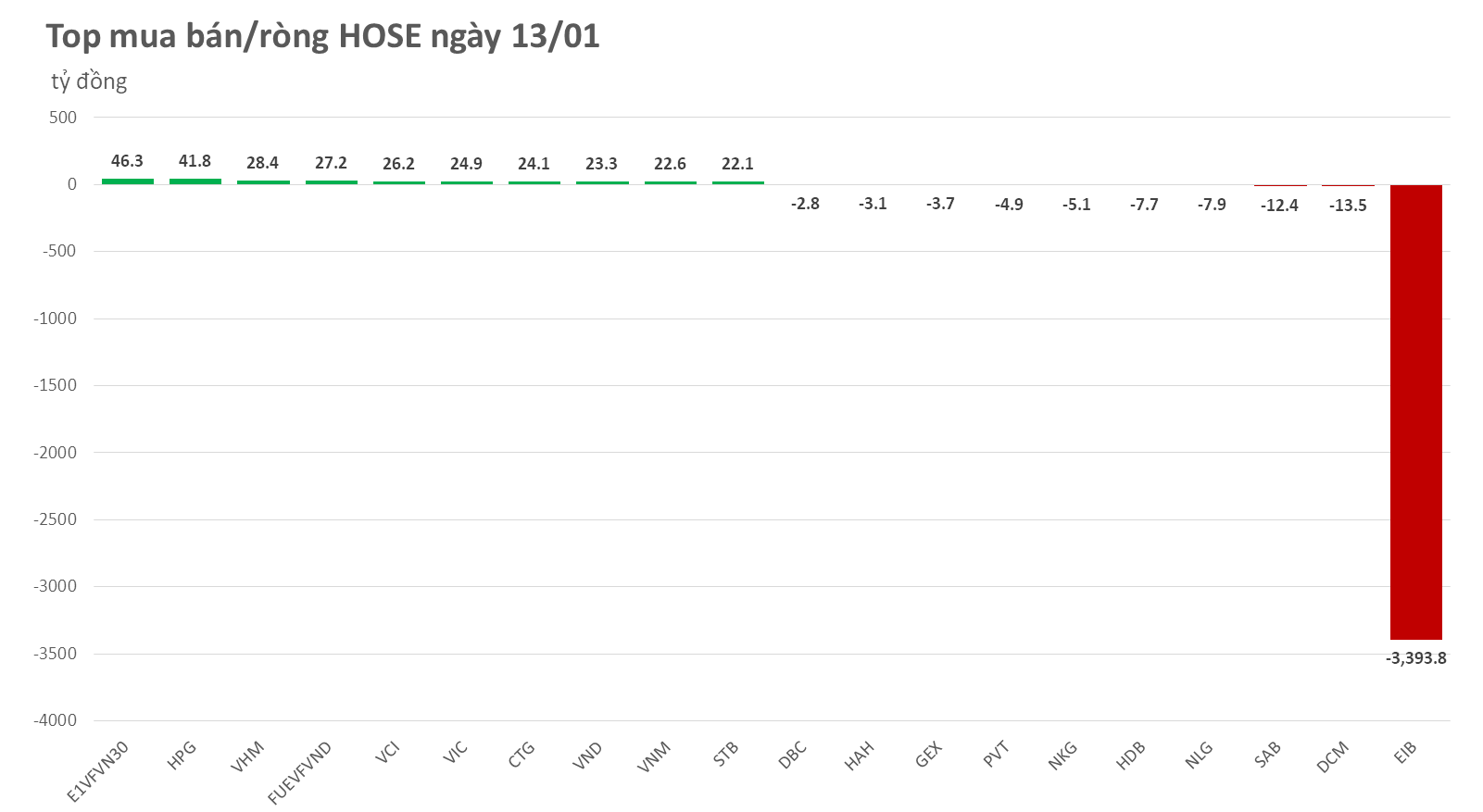Screen dimensions: 1483x812
Task: Select the -2000 y-axis tick label
Action: [56, 453]
